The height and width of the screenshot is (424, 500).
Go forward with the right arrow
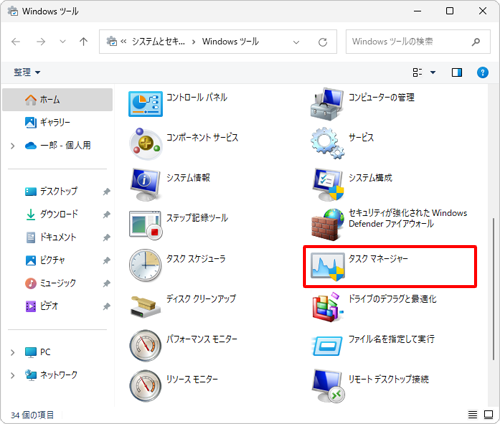point(41,42)
